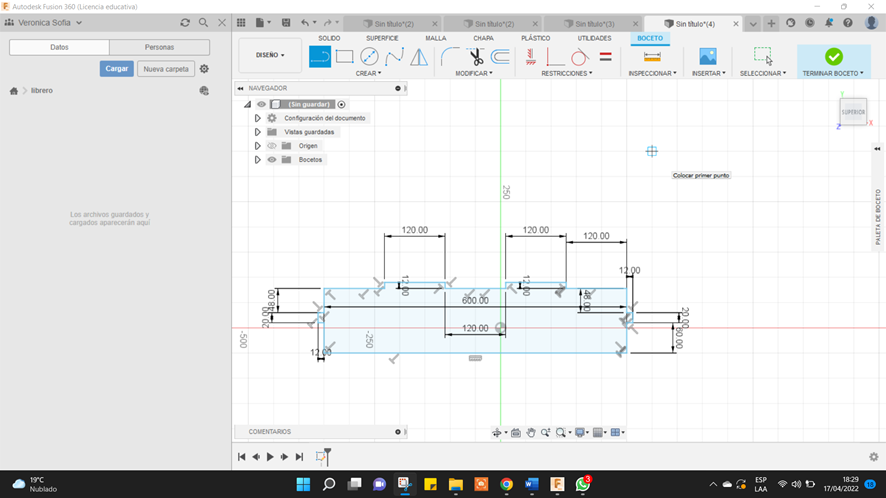Expand the Bocetos node
This screenshot has height=498, width=886.
pos(258,159)
